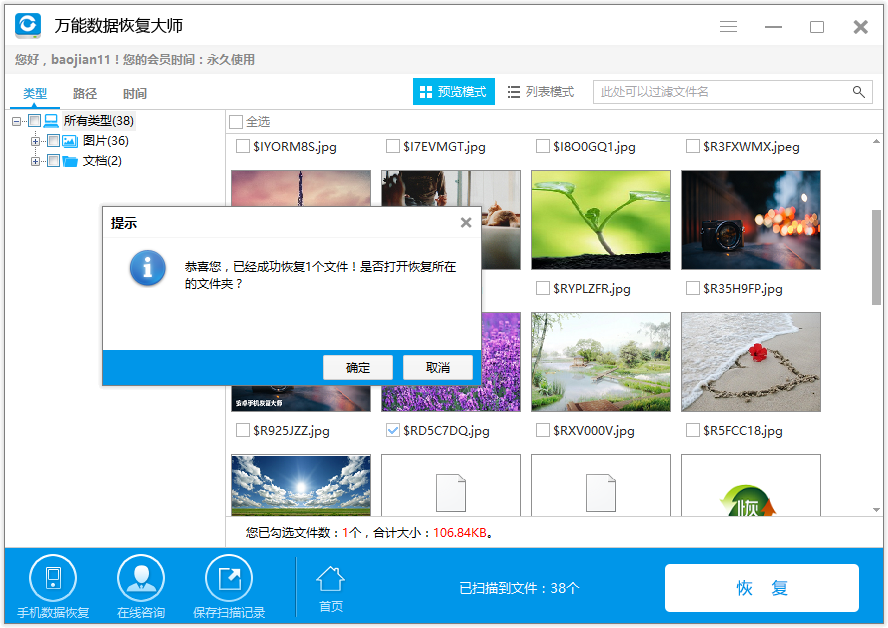The width and height of the screenshot is (888, 628).
Task: Click the blue 恢复 recover button
Action: point(763,588)
